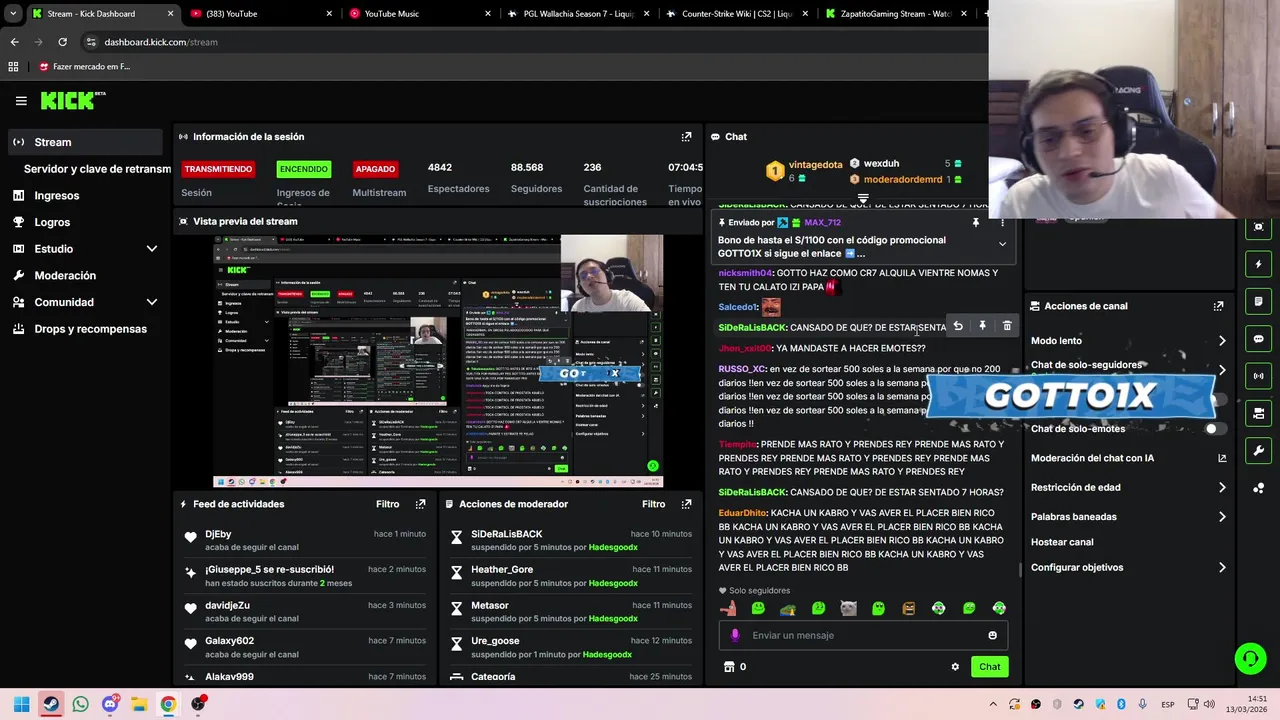Open Moderación in the left sidebar

click(x=65, y=275)
